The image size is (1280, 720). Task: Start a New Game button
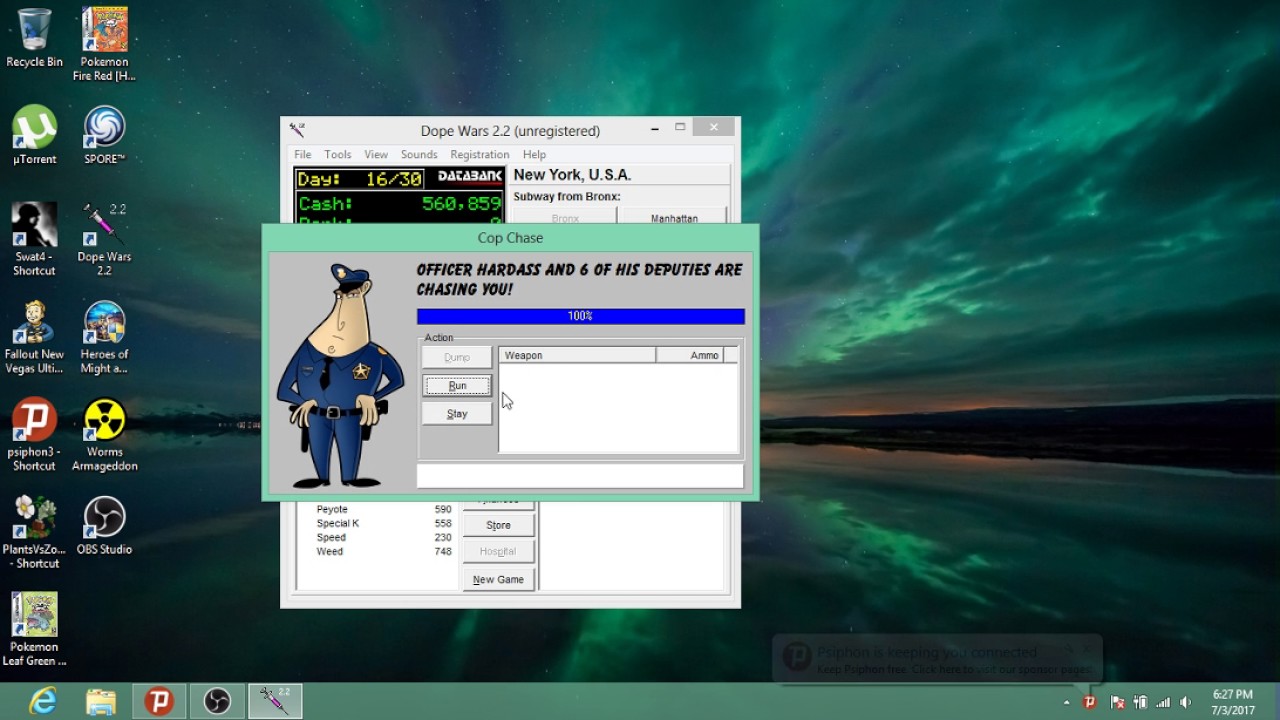[x=498, y=580]
